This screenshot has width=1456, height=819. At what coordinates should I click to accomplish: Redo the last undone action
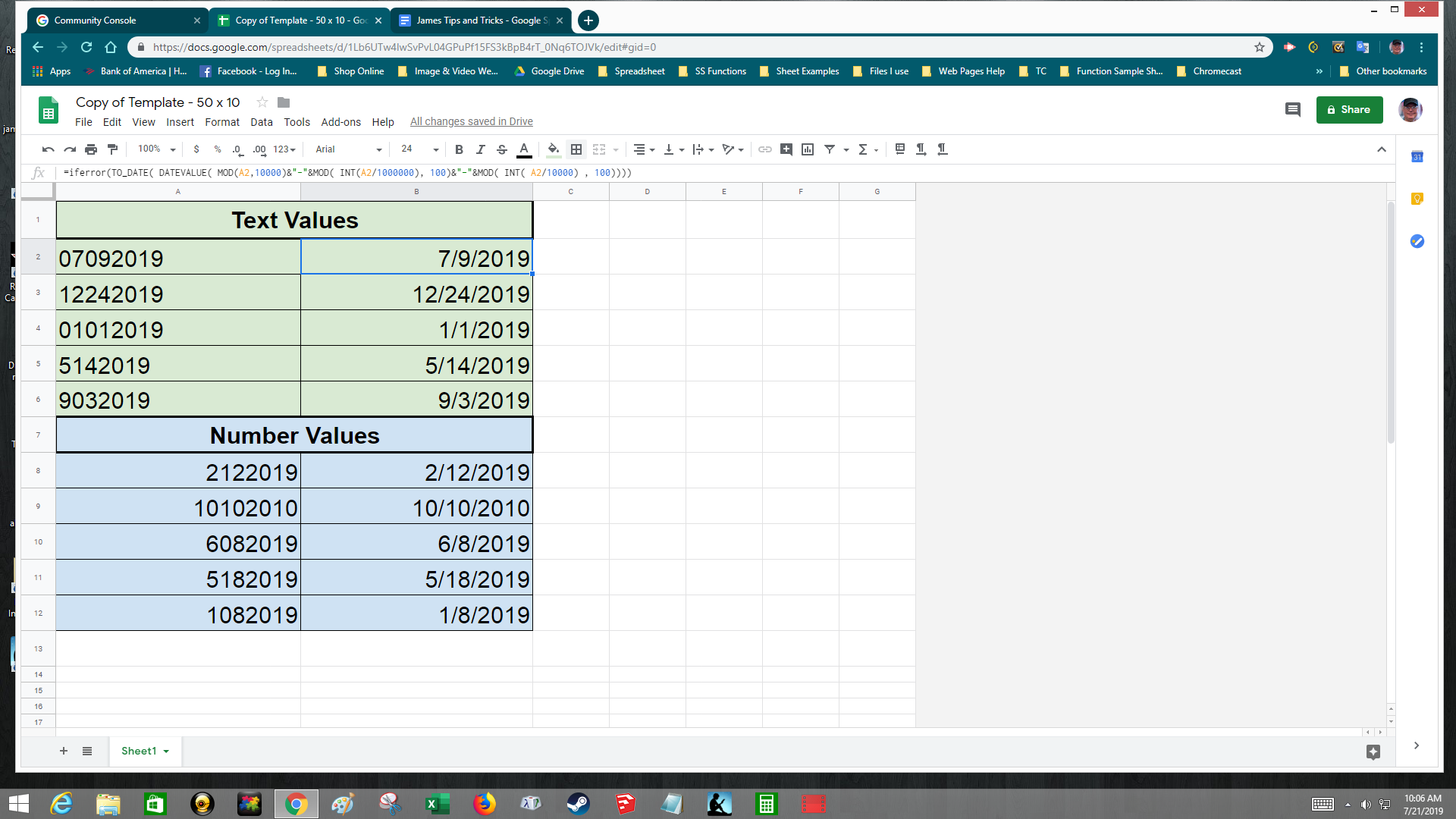pyautogui.click(x=70, y=149)
